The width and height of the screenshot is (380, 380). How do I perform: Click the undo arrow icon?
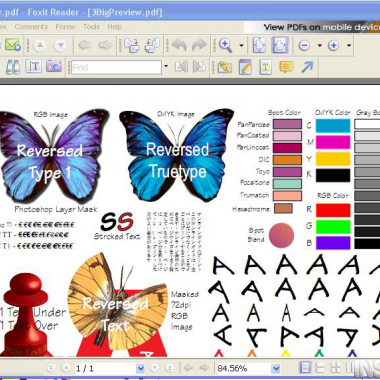[x=179, y=45]
